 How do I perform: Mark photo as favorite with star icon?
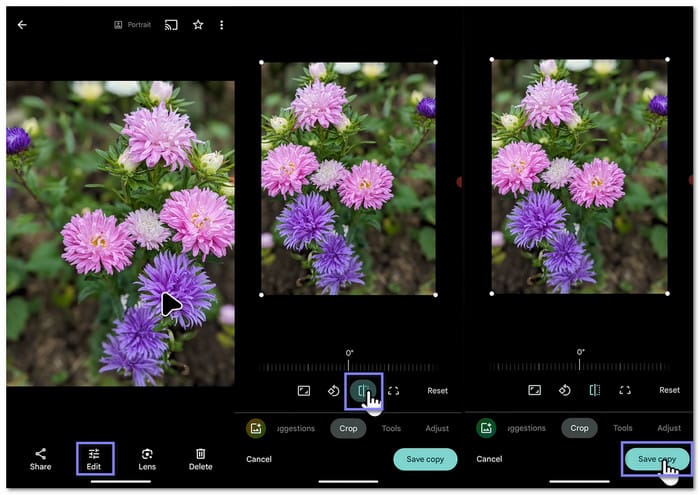point(198,25)
